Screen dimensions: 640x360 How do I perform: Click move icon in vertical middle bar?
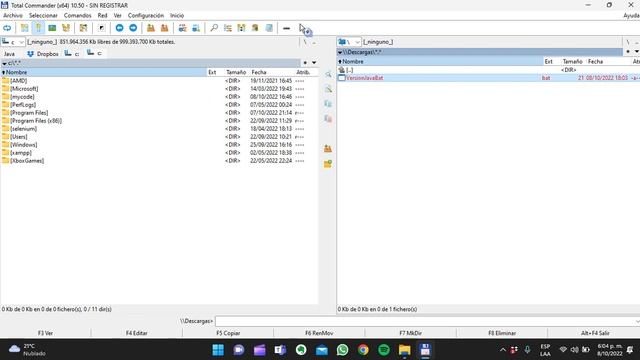point(328,119)
